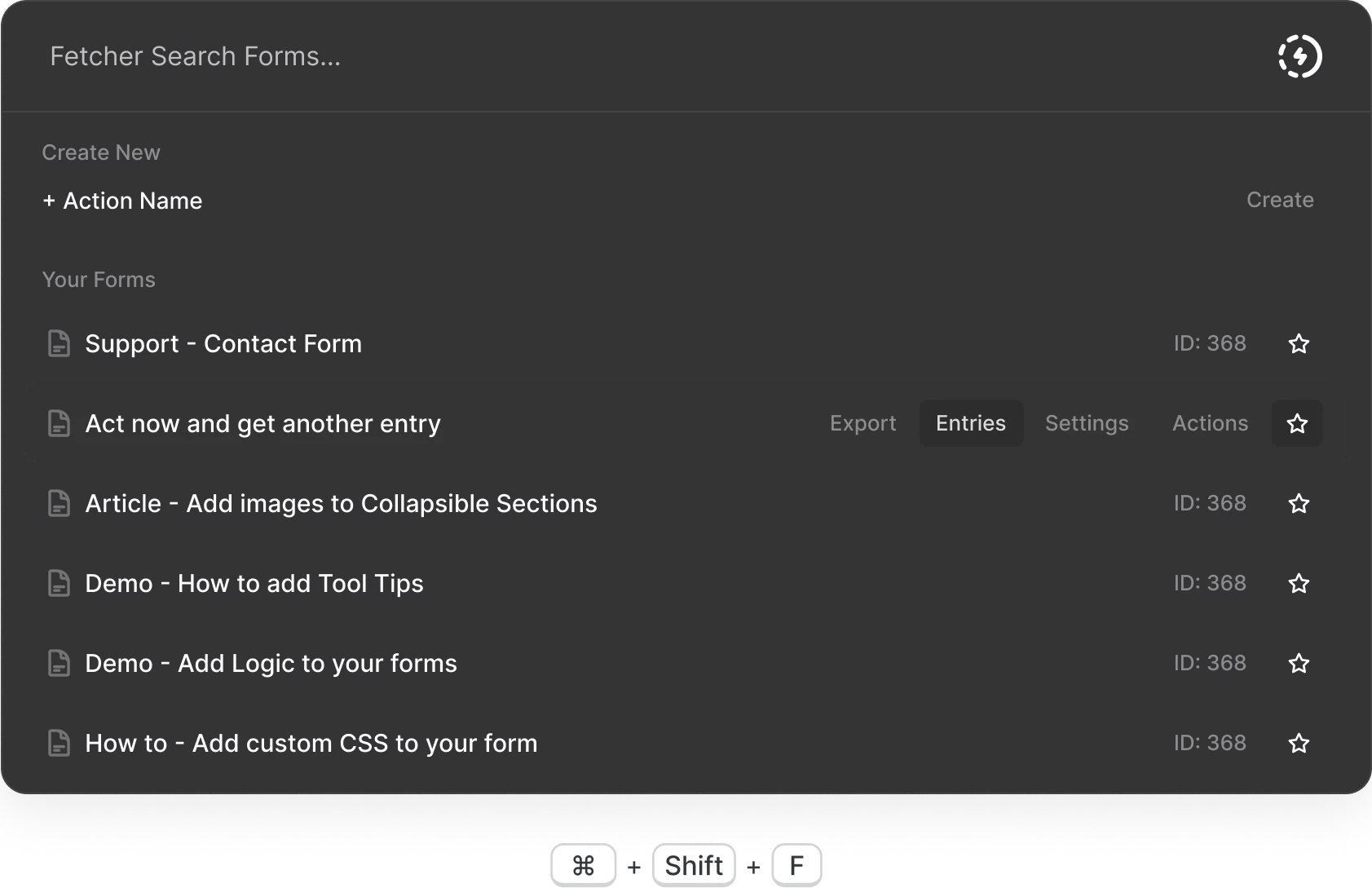Star the How to - Add custom CSS form

pyautogui.click(x=1299, y=743)
